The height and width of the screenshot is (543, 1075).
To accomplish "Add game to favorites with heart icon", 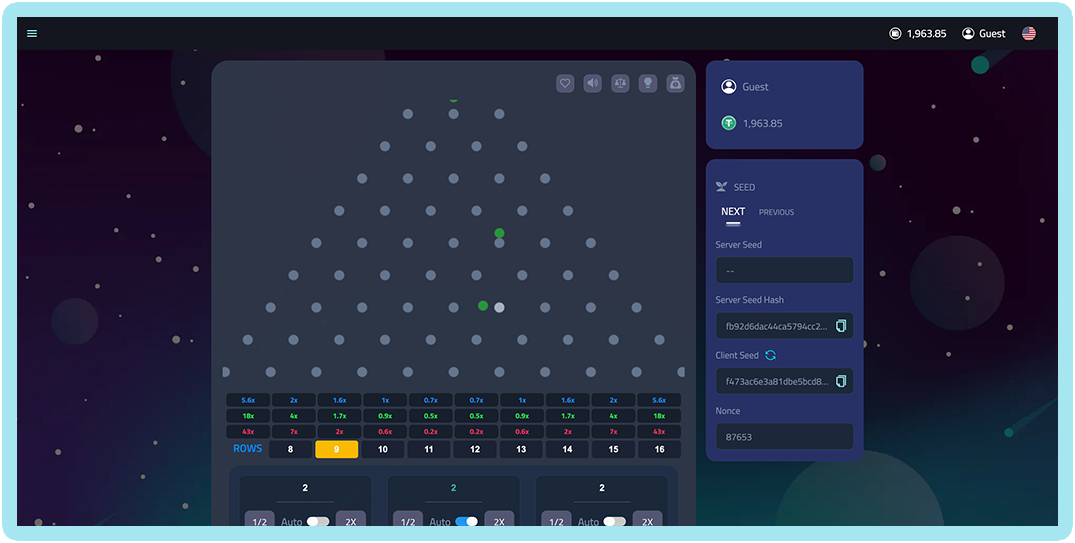I will point(565,84).
